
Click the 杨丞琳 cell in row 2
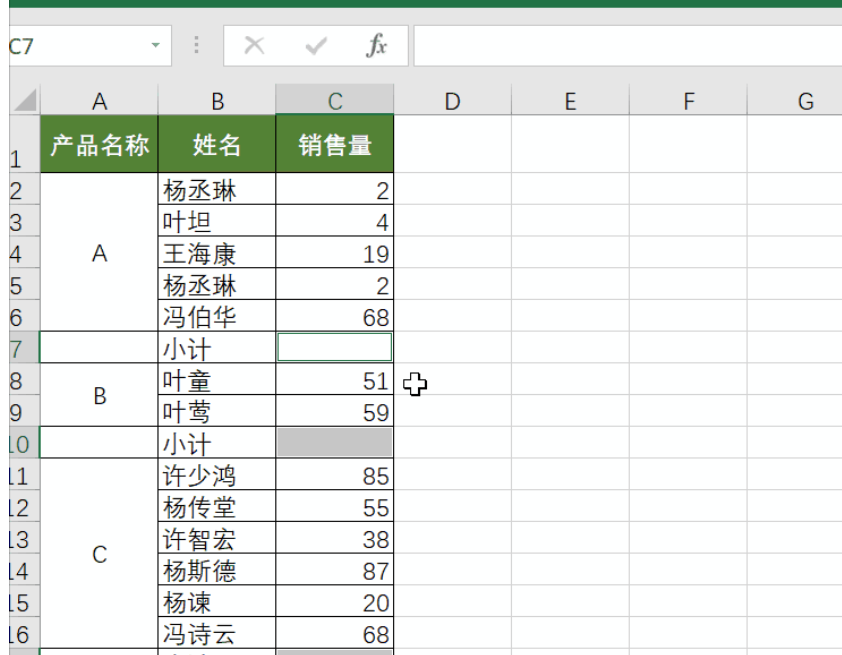tap(217, 189)
